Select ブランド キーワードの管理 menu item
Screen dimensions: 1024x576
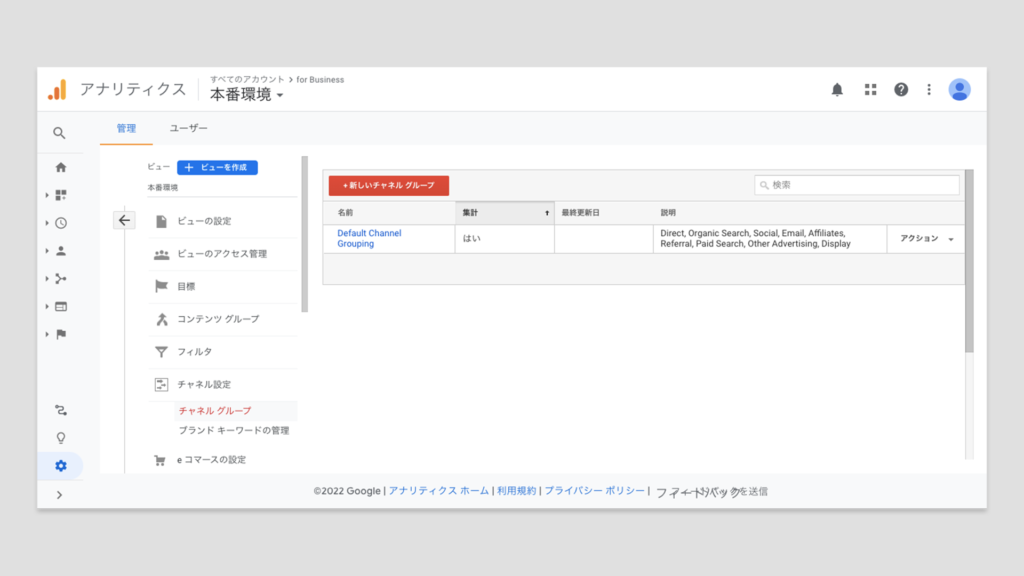(x=233, y=430)
